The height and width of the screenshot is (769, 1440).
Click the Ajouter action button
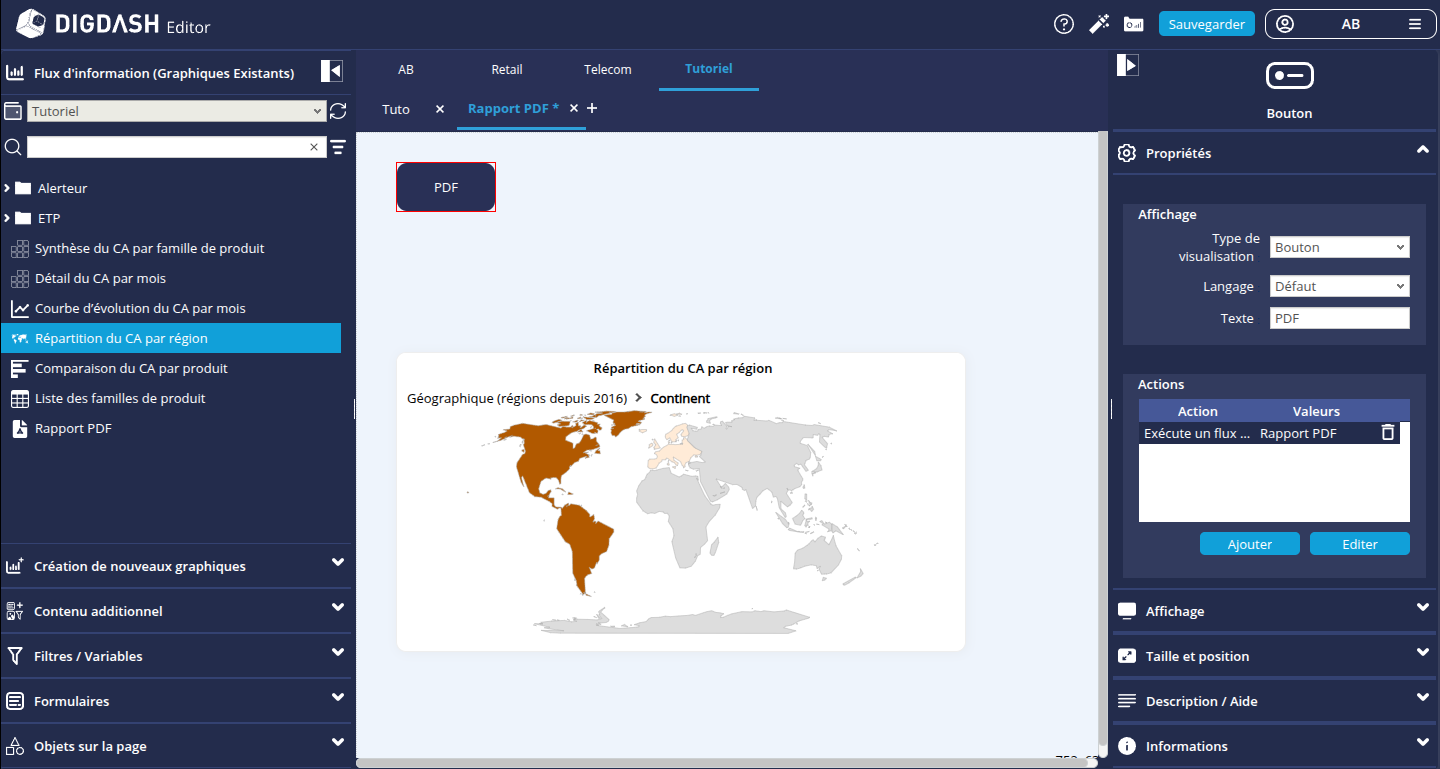(1249, 544)
